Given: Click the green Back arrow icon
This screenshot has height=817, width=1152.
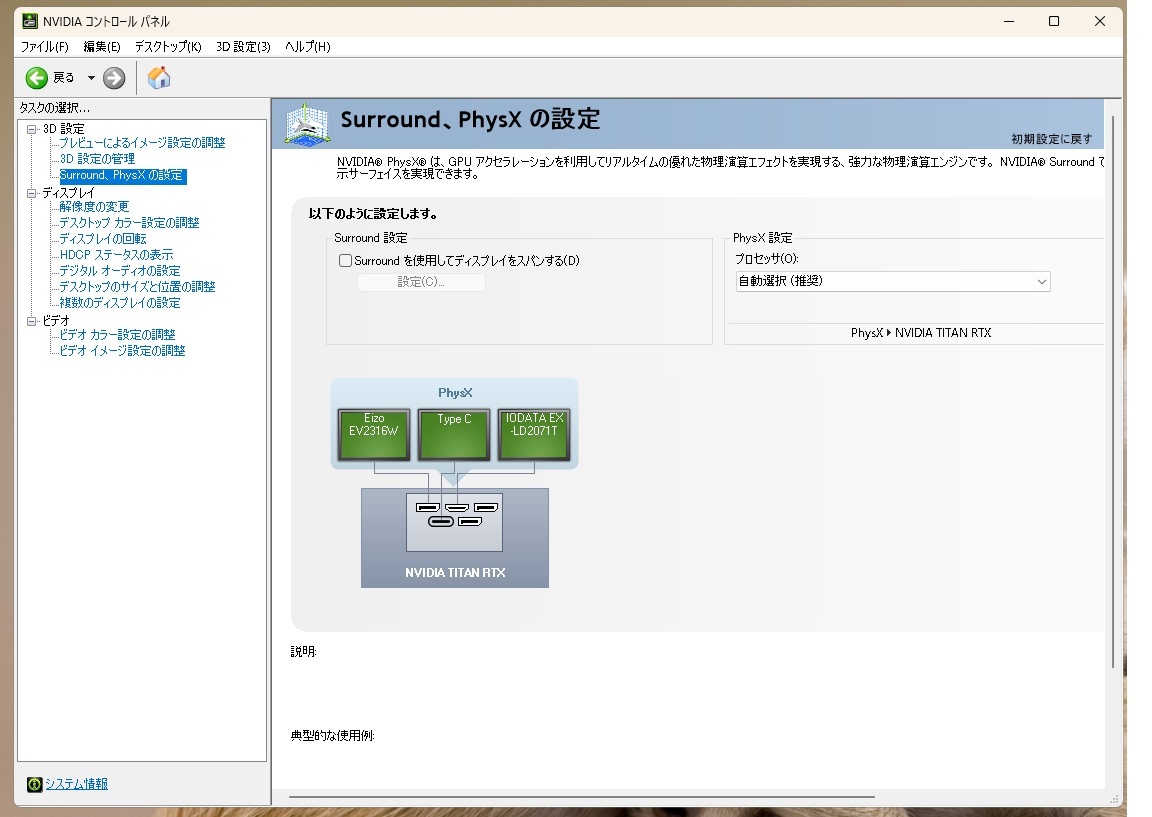Looking at the screenshot, I should click(x=37, y=78).
